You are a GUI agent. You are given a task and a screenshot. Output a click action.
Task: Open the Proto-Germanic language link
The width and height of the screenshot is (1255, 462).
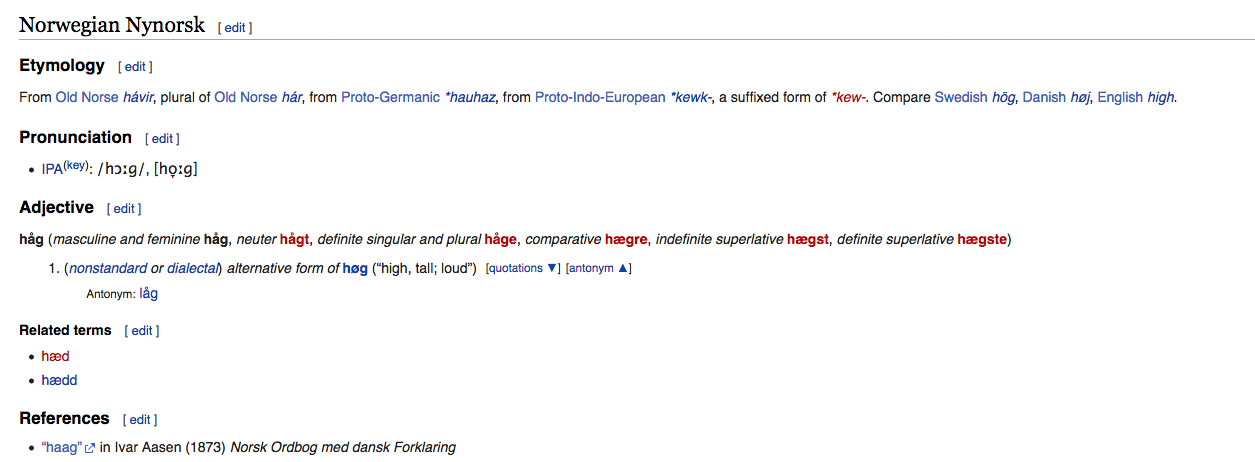(x=390, y=98)
